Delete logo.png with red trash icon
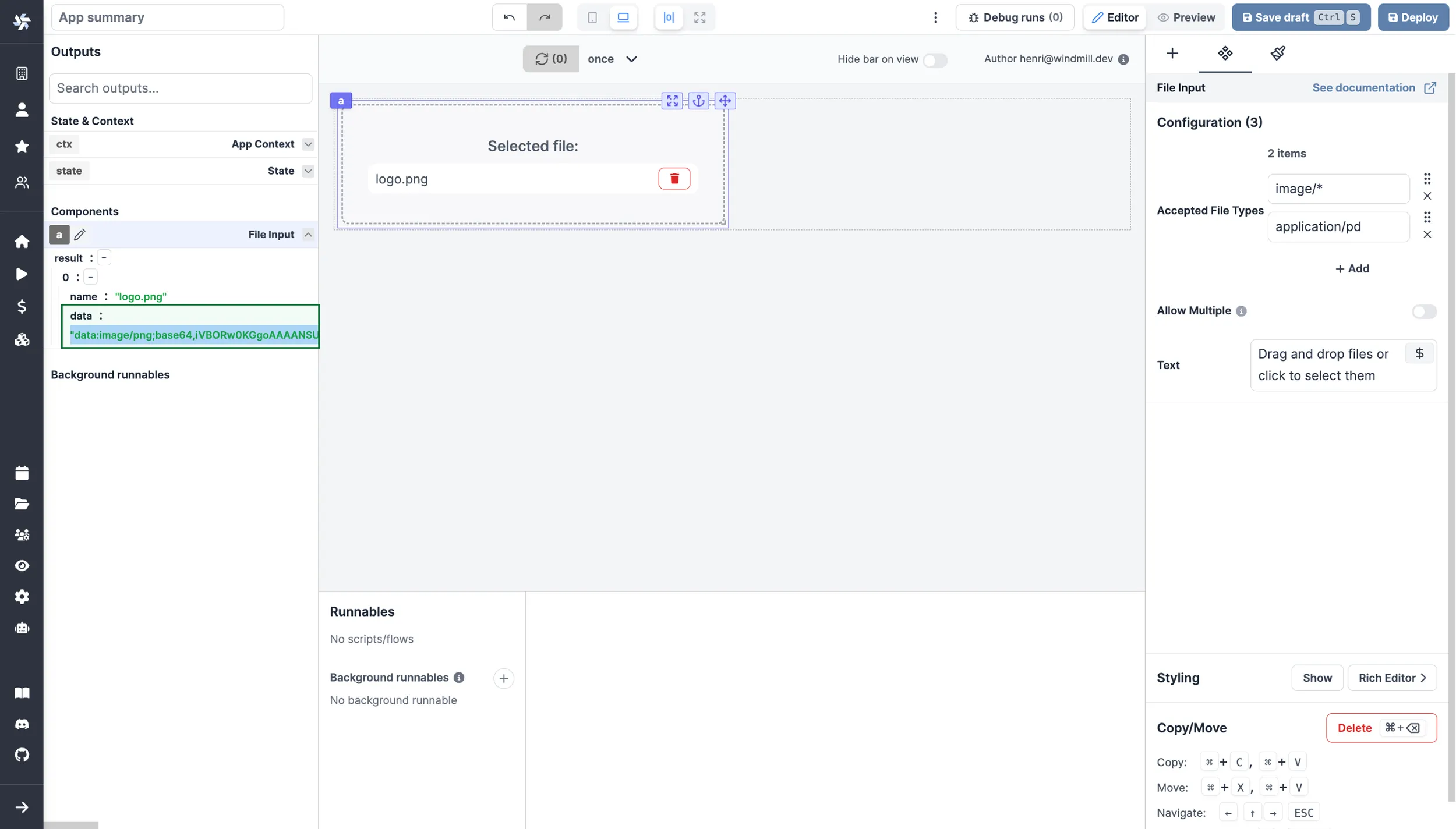This screenshot has height=829, width=1456. [674, 179]
